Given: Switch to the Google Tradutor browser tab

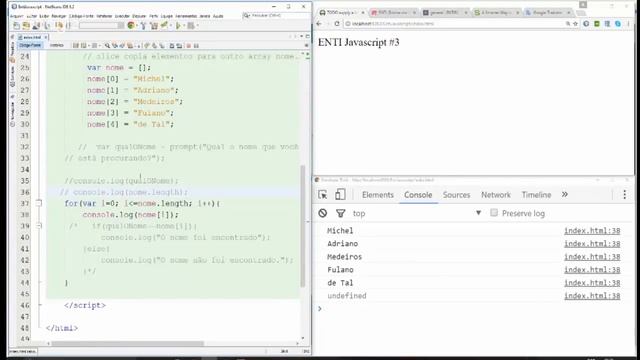Looking at the screenshot, I should [548, 13].
